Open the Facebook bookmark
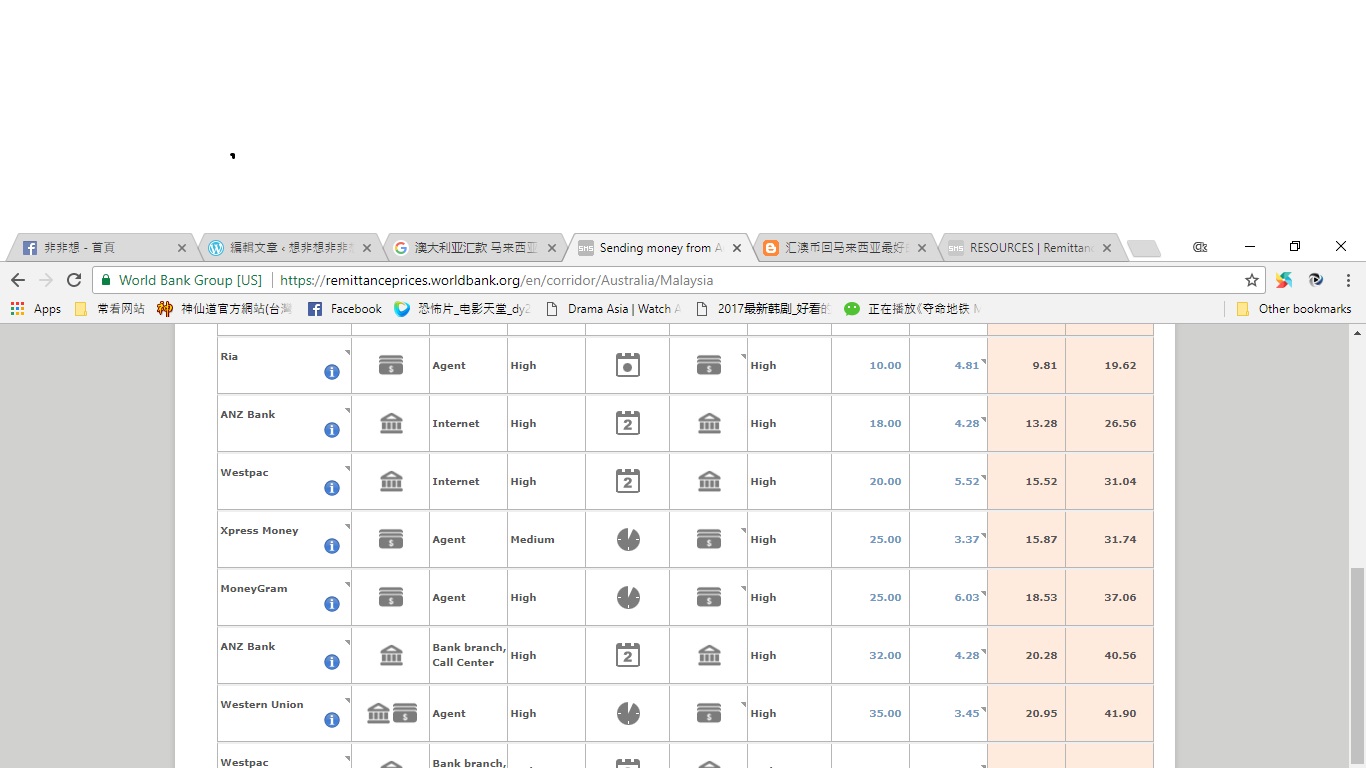 (345, 309)
